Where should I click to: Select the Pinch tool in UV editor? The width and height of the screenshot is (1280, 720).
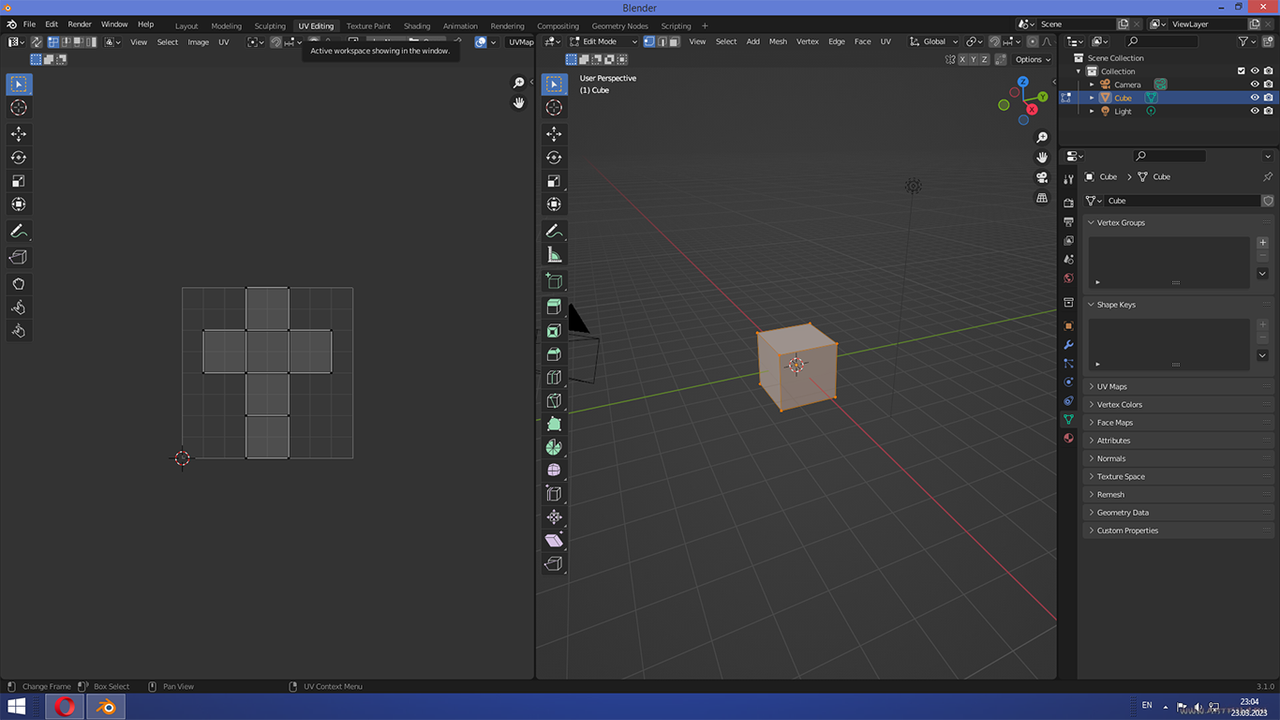coord(19,331)
